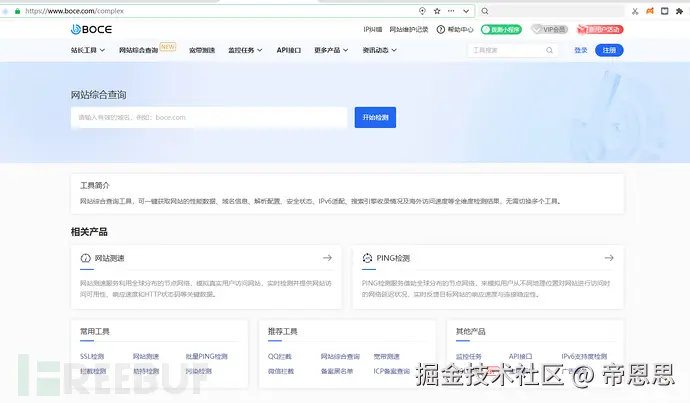This screenshot has height=403, width=690.
Task: Expand the address bar down chevron
Action: [466, 11]
